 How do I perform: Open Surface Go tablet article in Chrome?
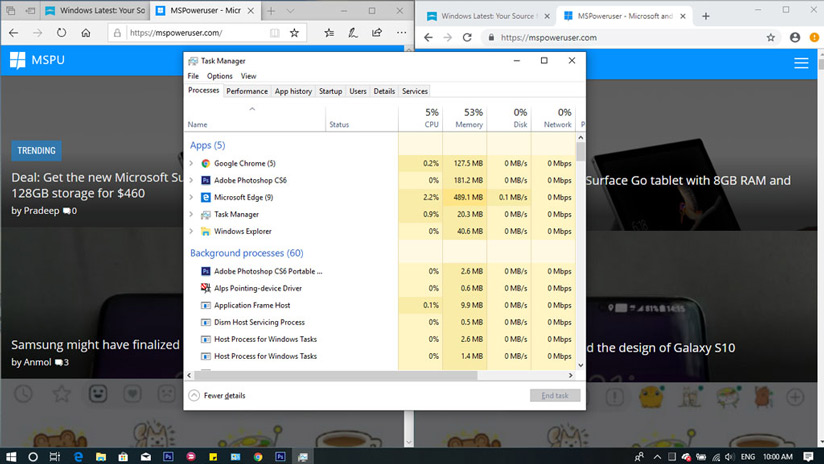[x=688, y=181]
